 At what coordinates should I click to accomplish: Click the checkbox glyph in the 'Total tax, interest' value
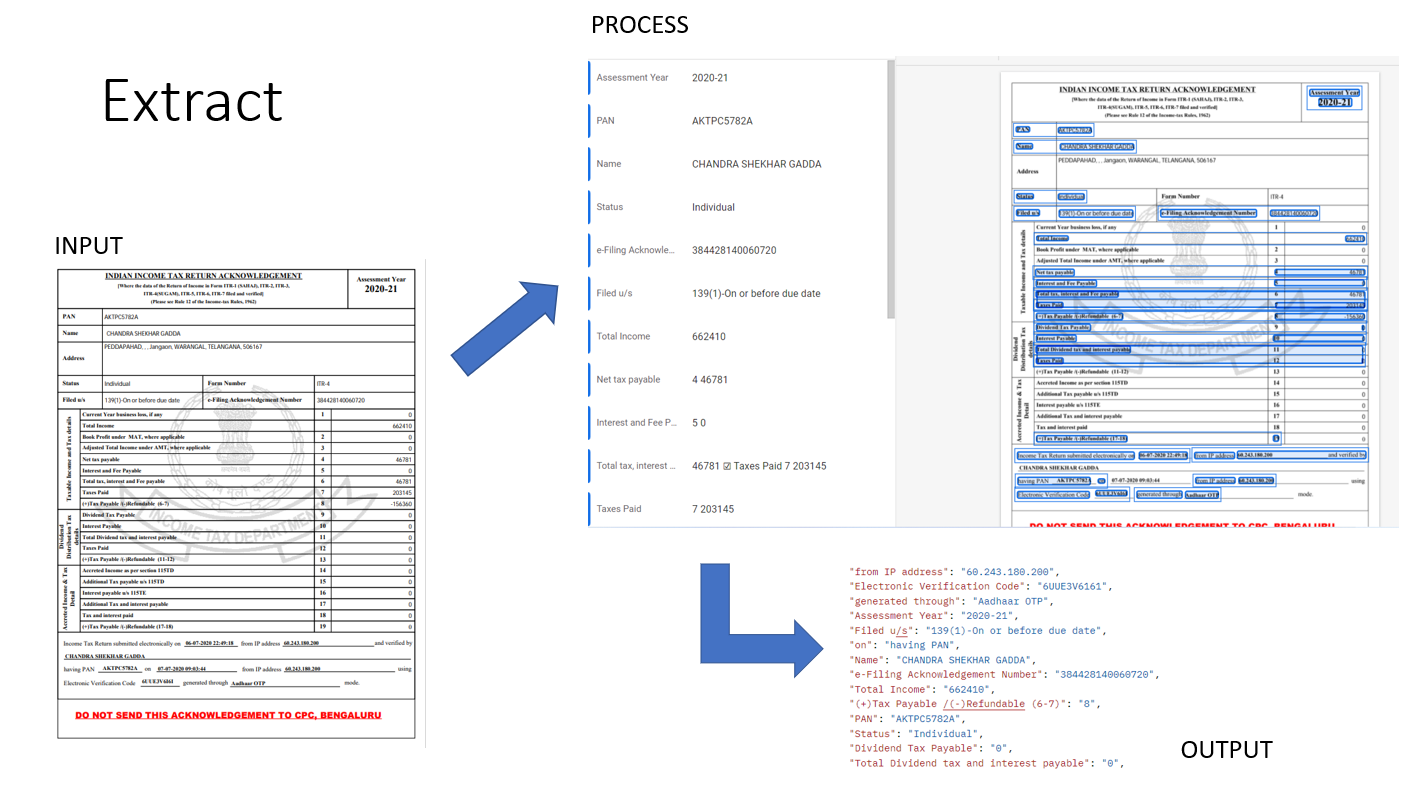click(727, 465)
